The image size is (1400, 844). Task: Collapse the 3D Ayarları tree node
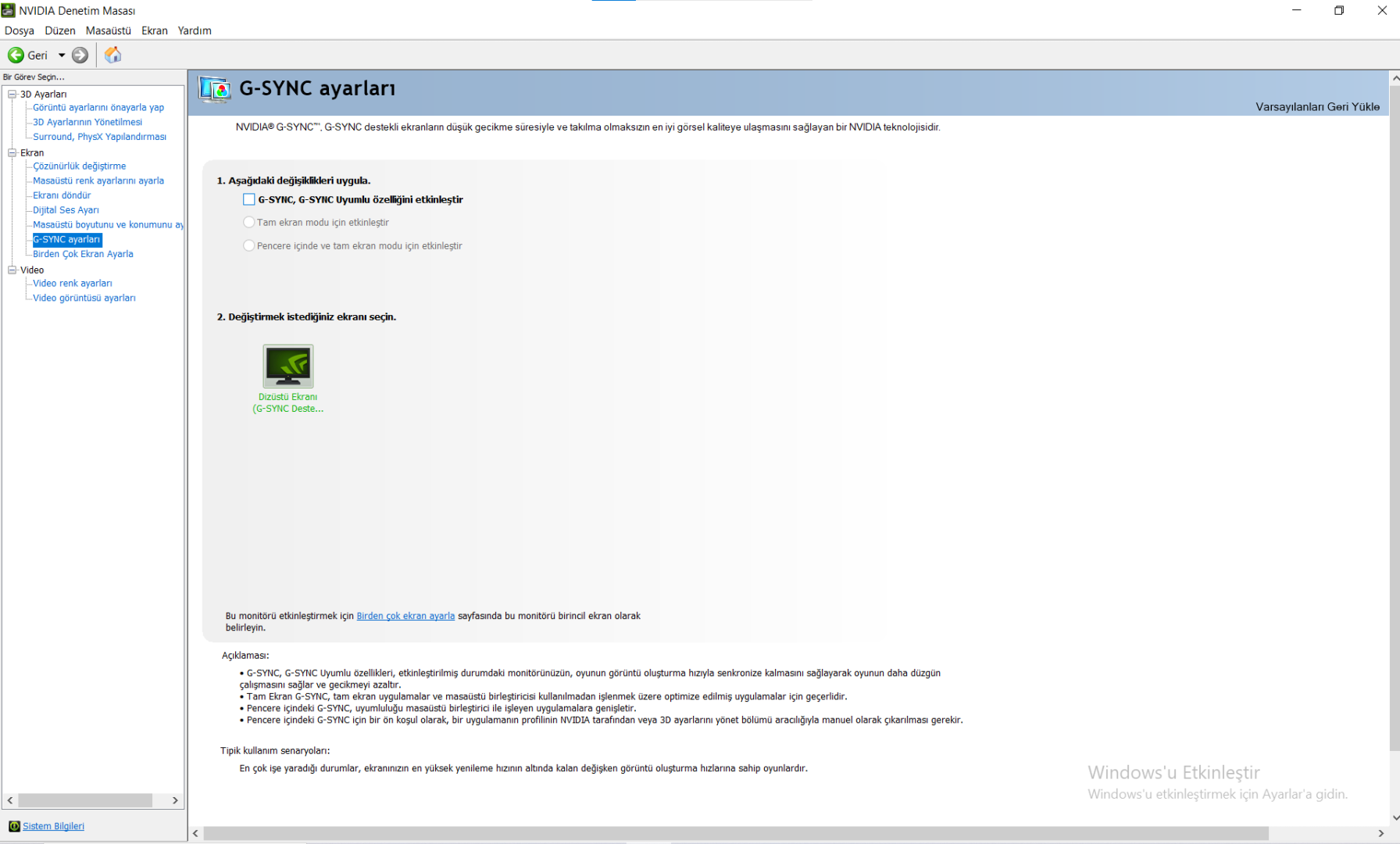(x=12, y=94)
